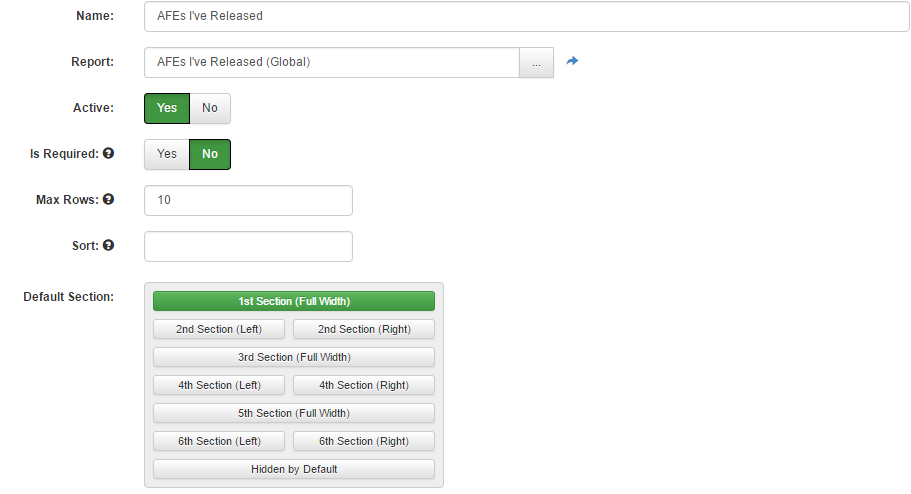Image resolution: width=911 pixels, height=494 pixels.
Task: Select 3rd Section (Full Width)
Action: tap(294, 357)
